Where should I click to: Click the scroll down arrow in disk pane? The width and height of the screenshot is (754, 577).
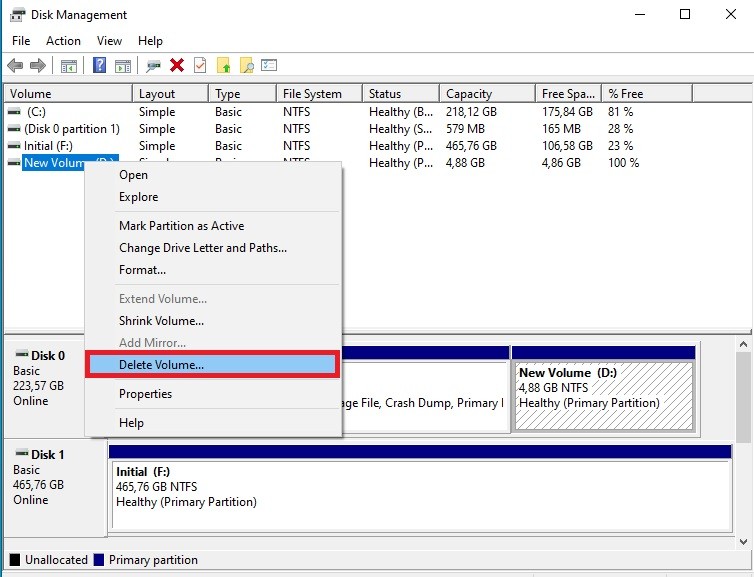(x=743, y=542)
